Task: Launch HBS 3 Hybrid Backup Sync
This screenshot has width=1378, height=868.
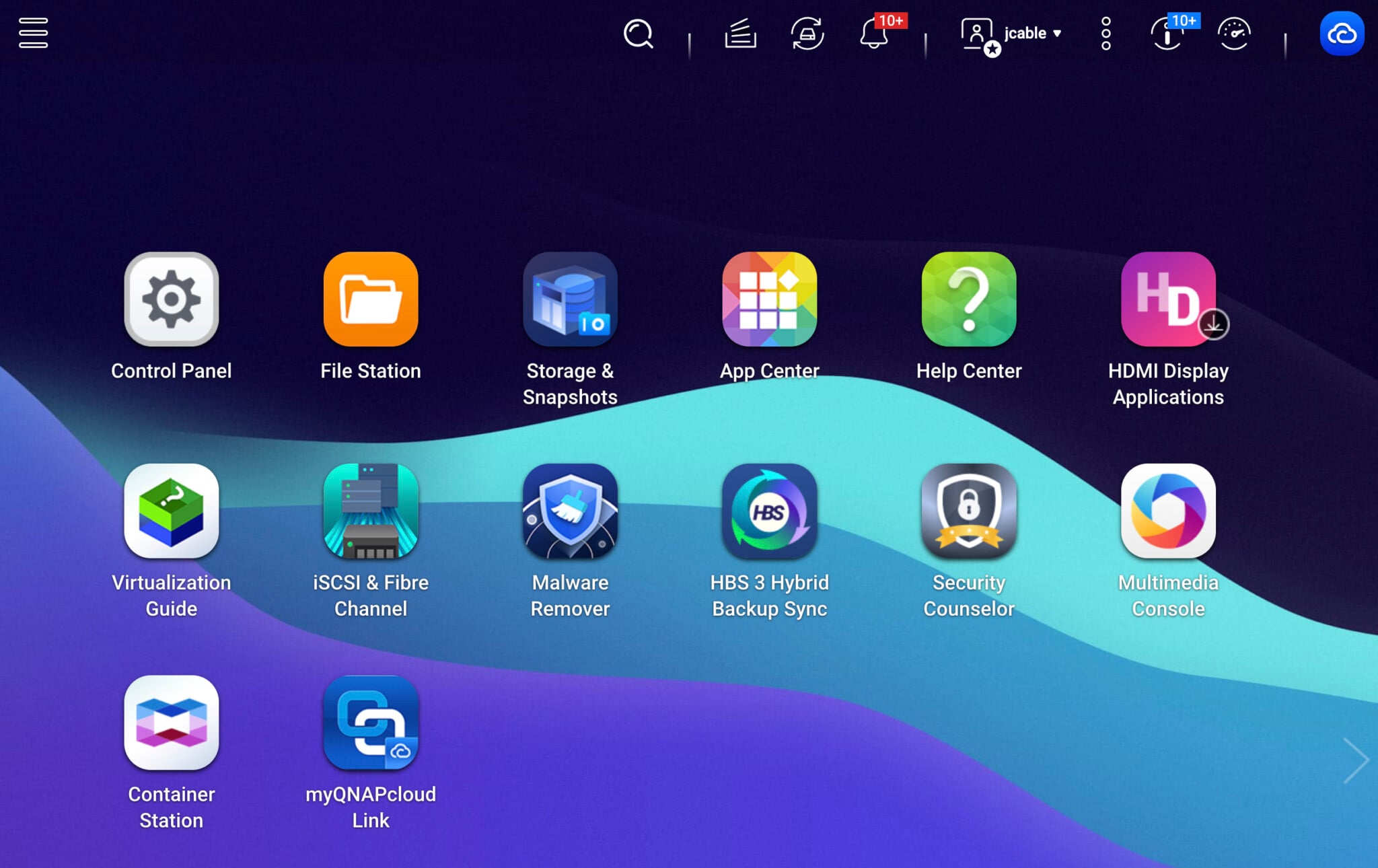Action: (x=769, y=511)
